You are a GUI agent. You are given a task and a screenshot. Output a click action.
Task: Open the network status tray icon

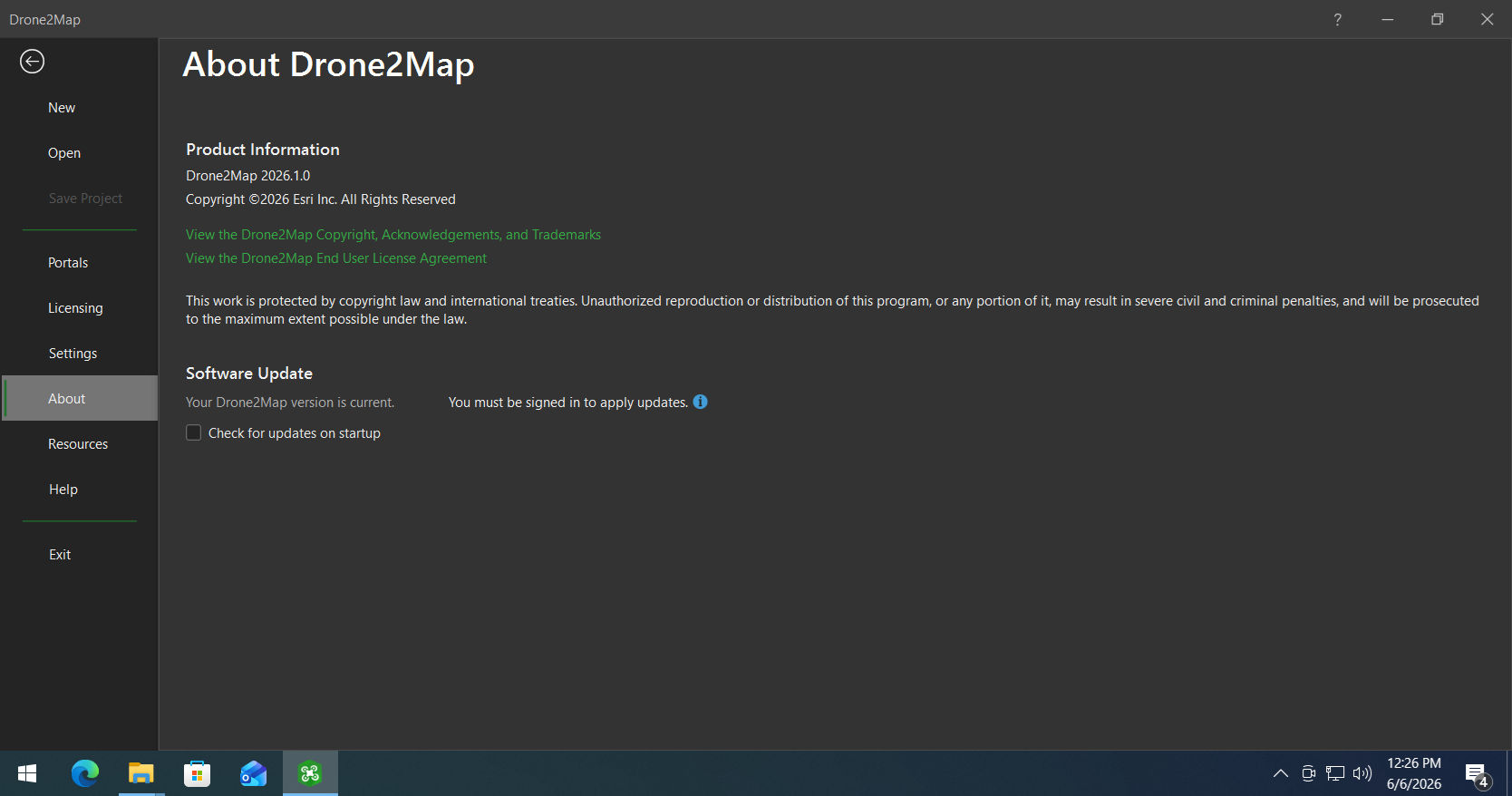pyautogui.click(x=1335, y=773)
